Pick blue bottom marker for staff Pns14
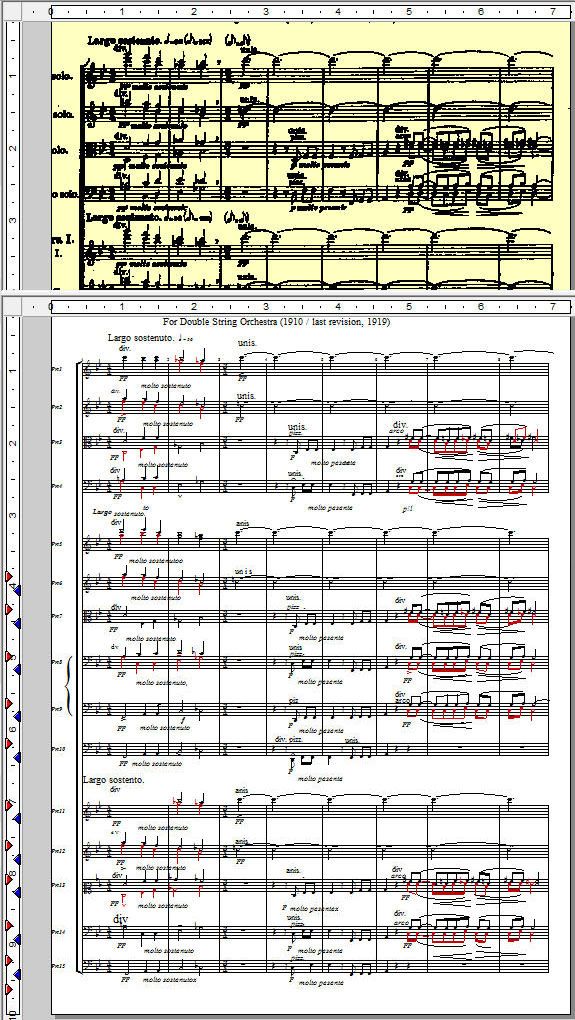Viewport: 575px width, 1020px height. [x=18, y=939]
